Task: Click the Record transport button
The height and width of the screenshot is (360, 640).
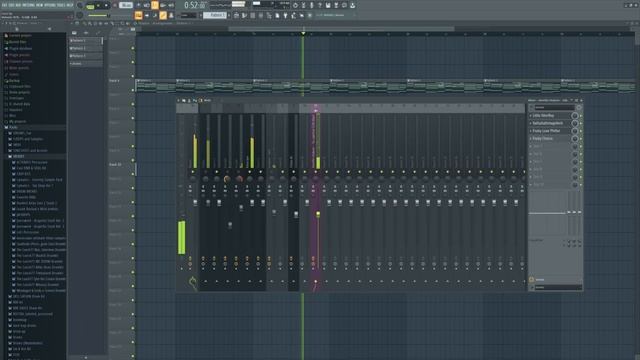Action: point(115,5)
